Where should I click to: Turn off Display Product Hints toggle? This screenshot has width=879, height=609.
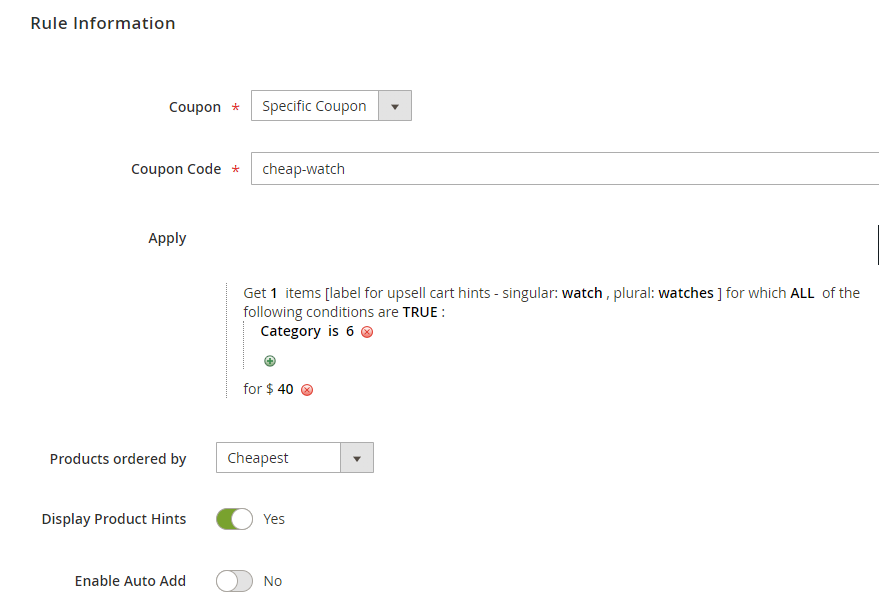tap(234, 519)
